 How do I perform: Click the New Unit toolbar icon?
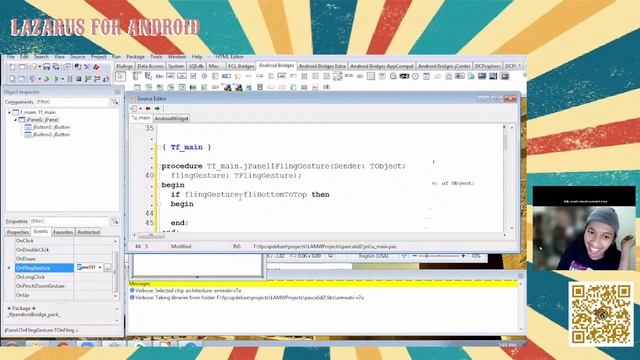click(x=12, y=67)
